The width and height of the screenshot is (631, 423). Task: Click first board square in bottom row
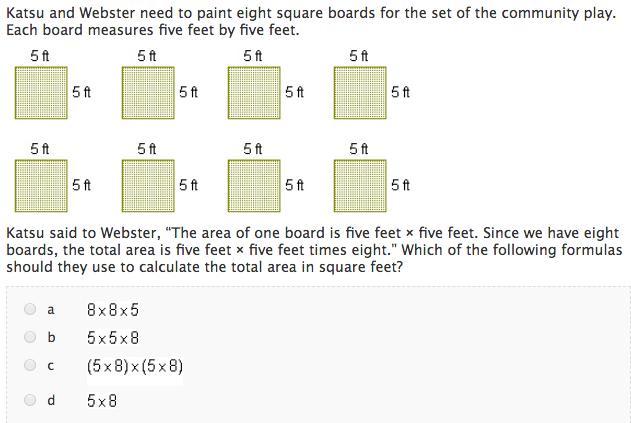pyautogui.click(x=41, y=186)
